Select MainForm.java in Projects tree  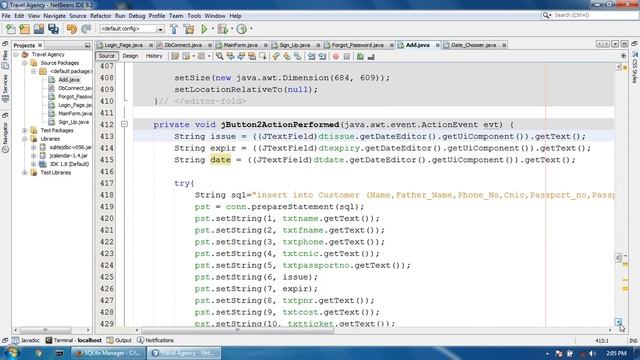pyautogui.click(x=75, y=113)
